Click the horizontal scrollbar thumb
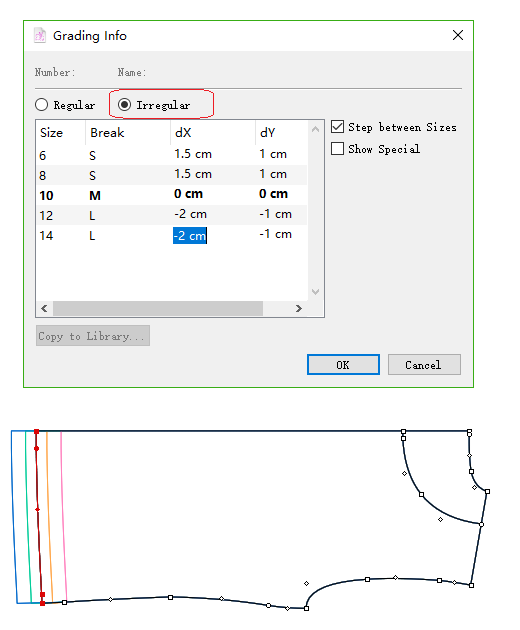Screen dimensions: 520x630 click(158, 308)
